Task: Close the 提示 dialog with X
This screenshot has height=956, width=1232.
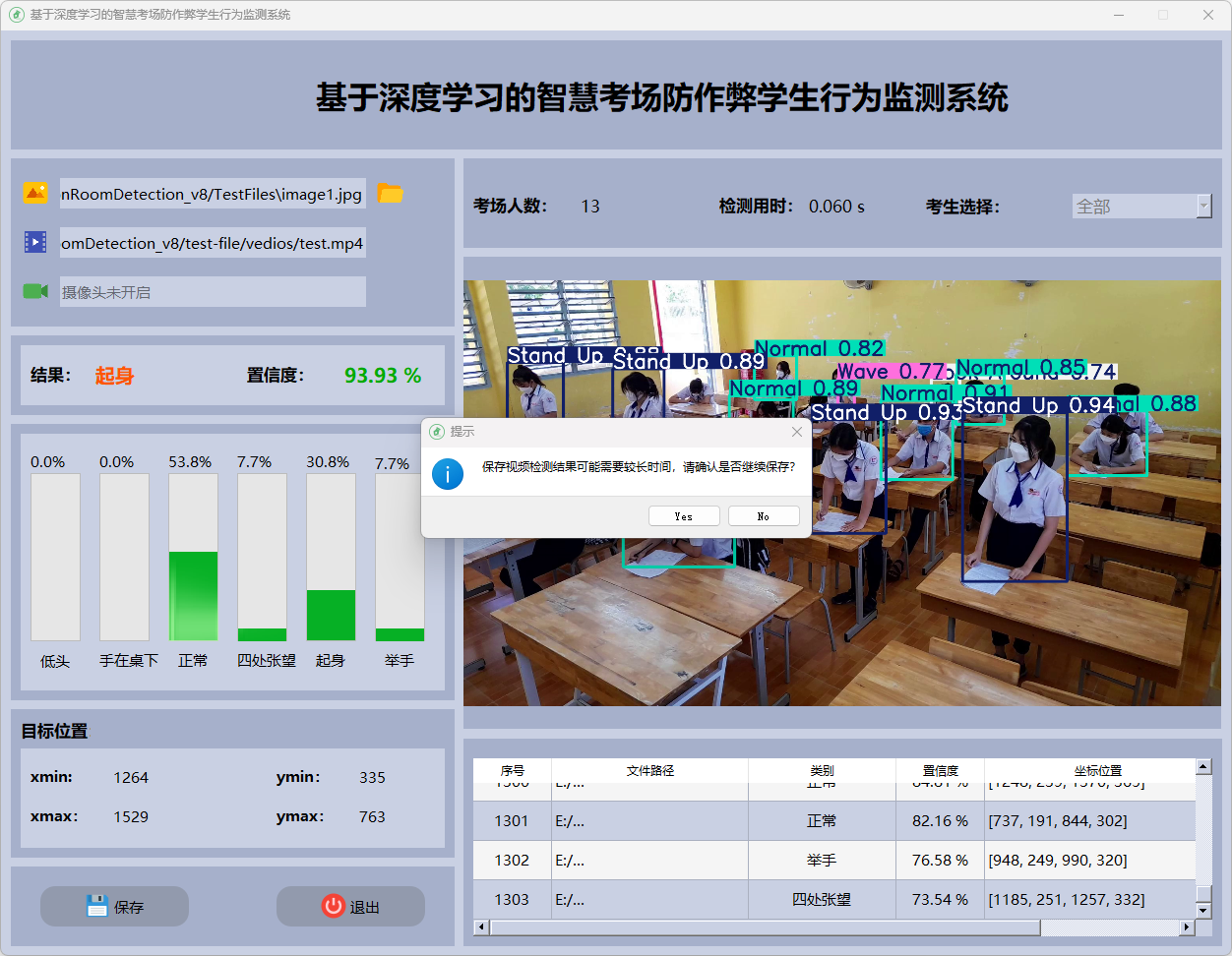Action: 797,432
